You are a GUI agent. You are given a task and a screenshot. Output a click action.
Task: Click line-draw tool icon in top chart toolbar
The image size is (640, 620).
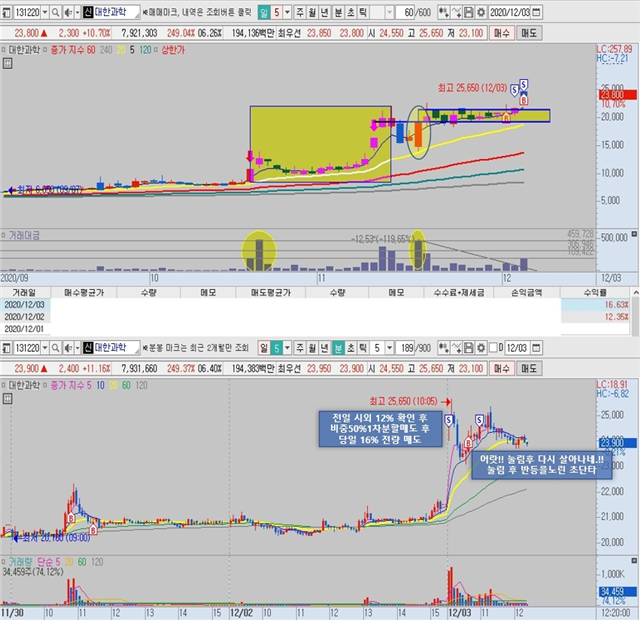(457, 13)
